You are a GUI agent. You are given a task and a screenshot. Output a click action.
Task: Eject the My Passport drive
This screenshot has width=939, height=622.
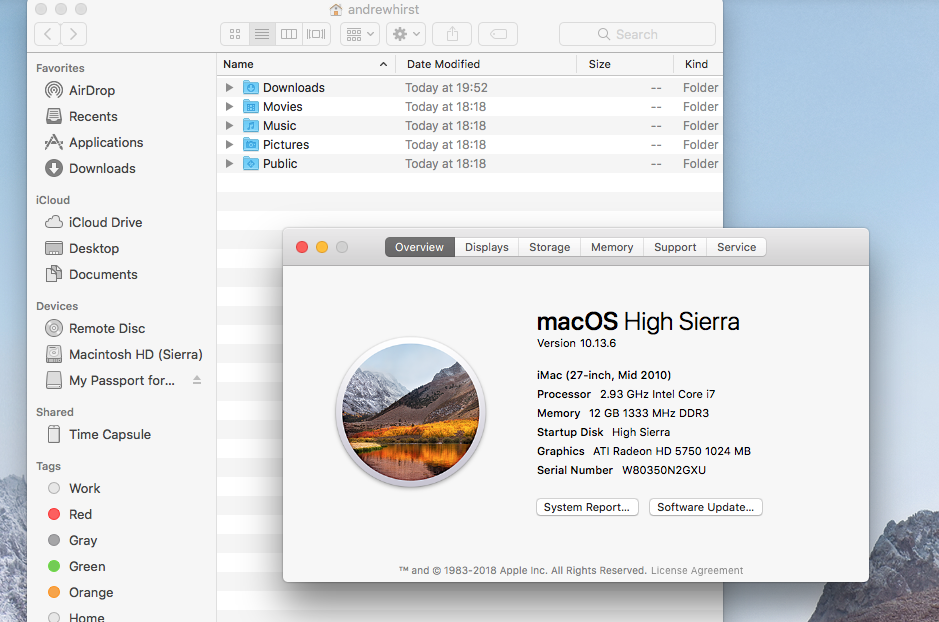pos(197,380)
